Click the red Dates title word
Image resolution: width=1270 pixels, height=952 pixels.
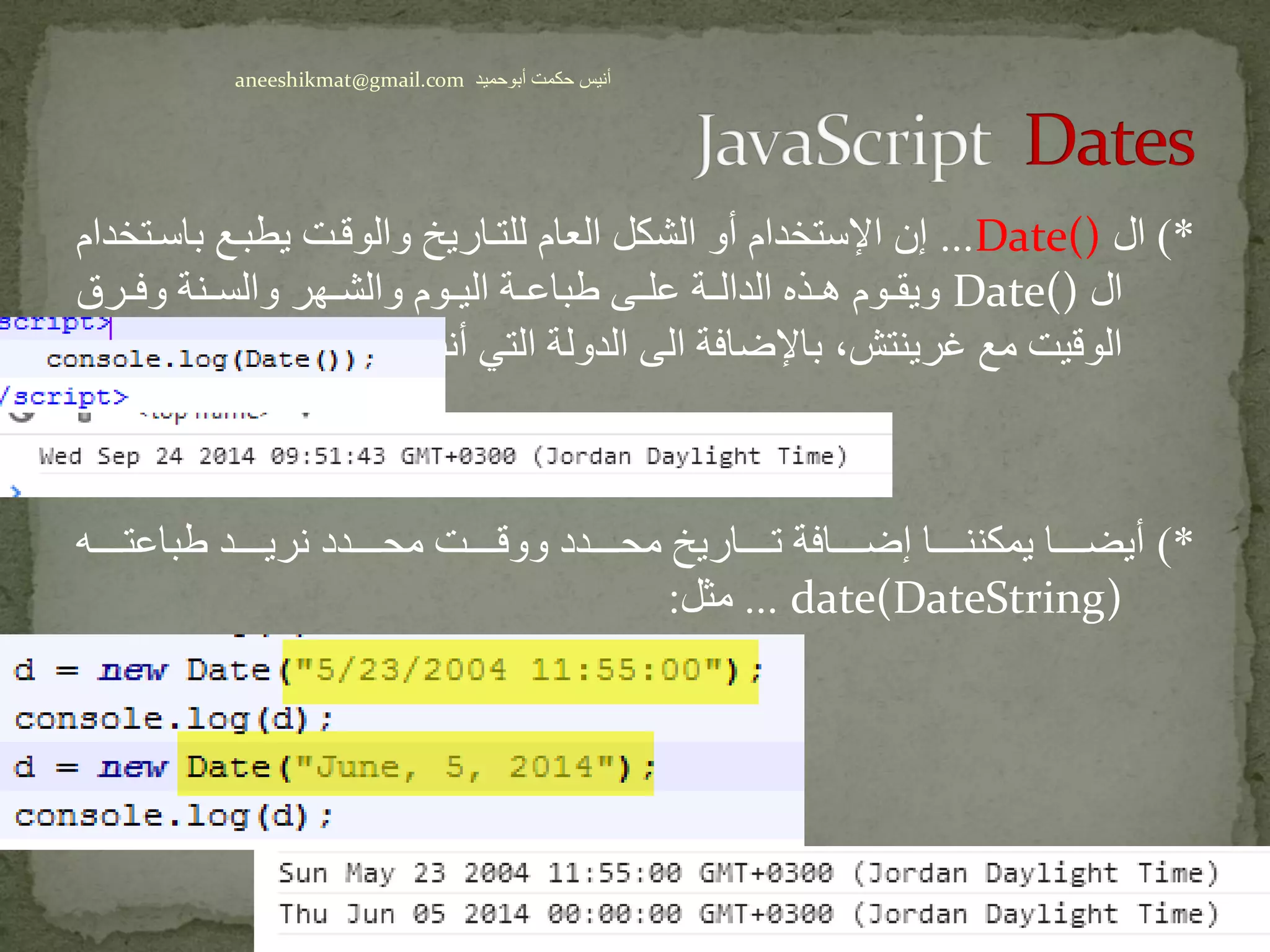point(1110,141)
